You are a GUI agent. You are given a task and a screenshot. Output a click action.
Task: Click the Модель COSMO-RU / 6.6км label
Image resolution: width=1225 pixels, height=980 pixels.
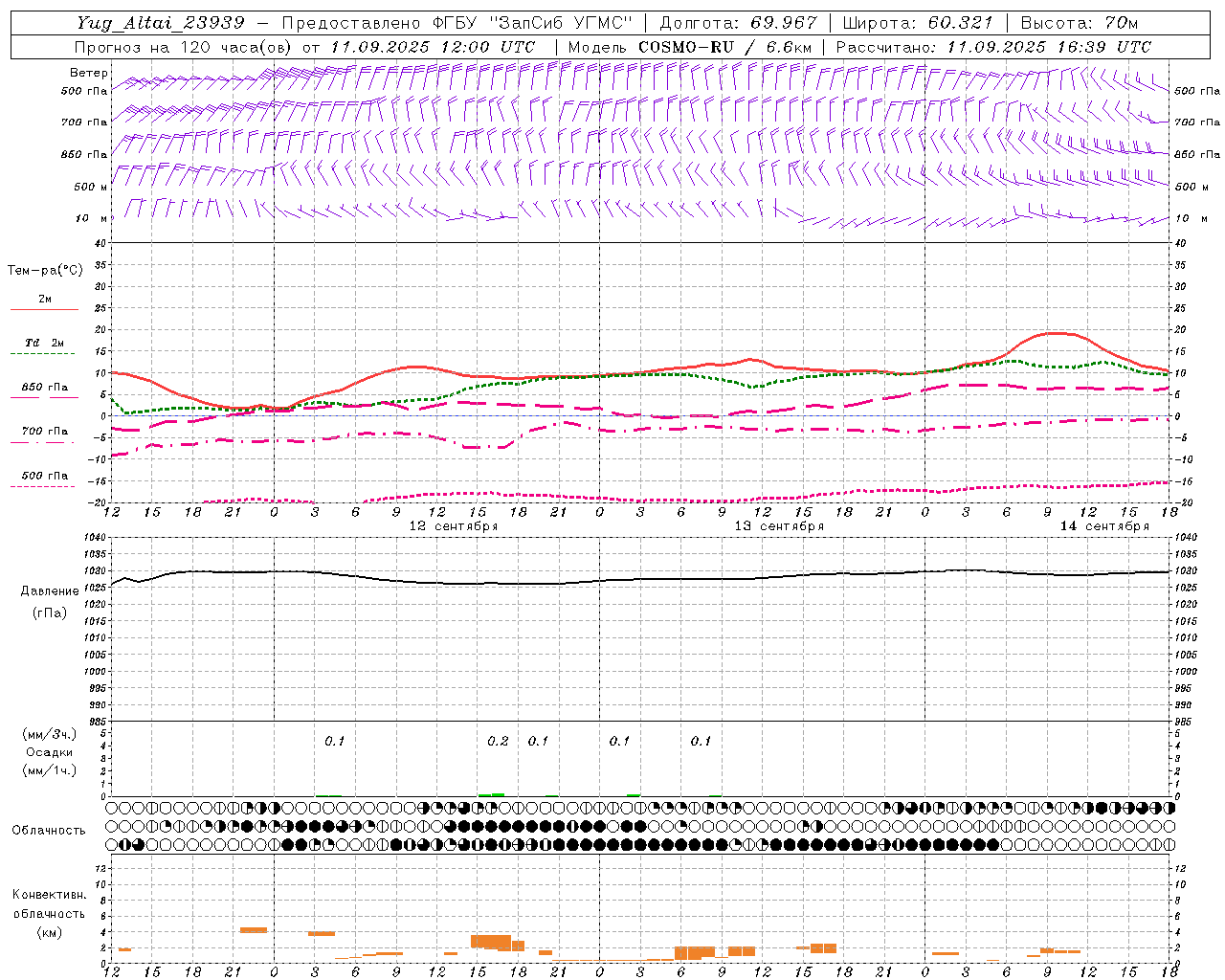tap(690, 46)
